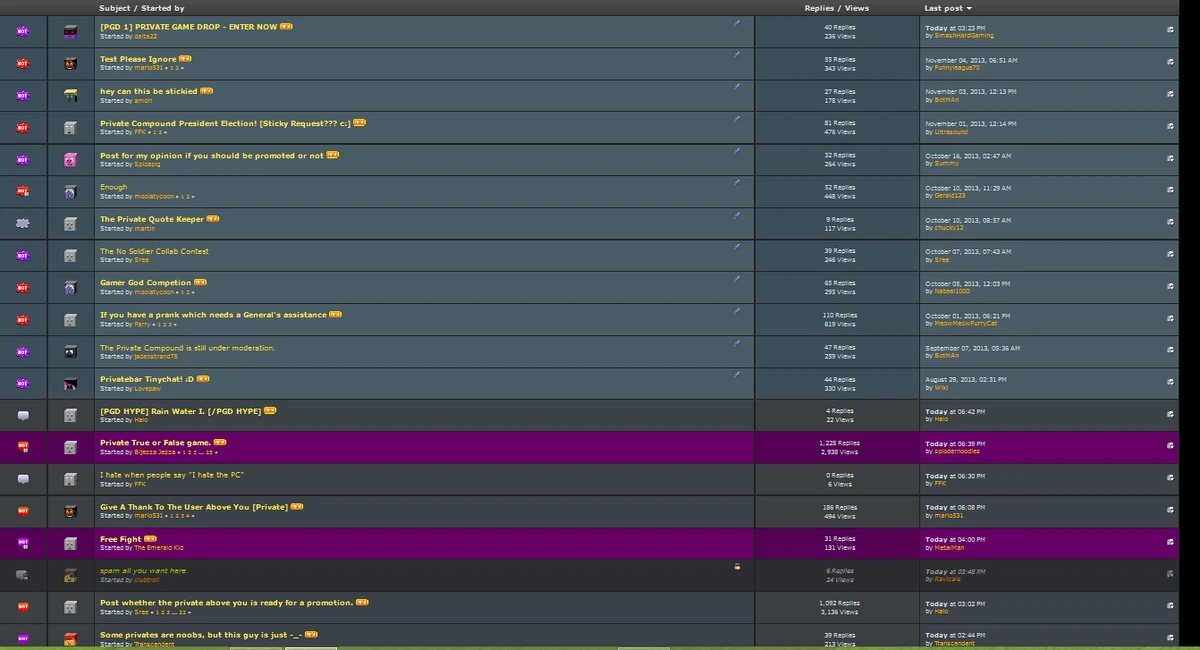The image size is (1200, 650).
Task: Open The No Soldier Collab Contest thread
Action: pyautogui.click(x=154, y=251)
